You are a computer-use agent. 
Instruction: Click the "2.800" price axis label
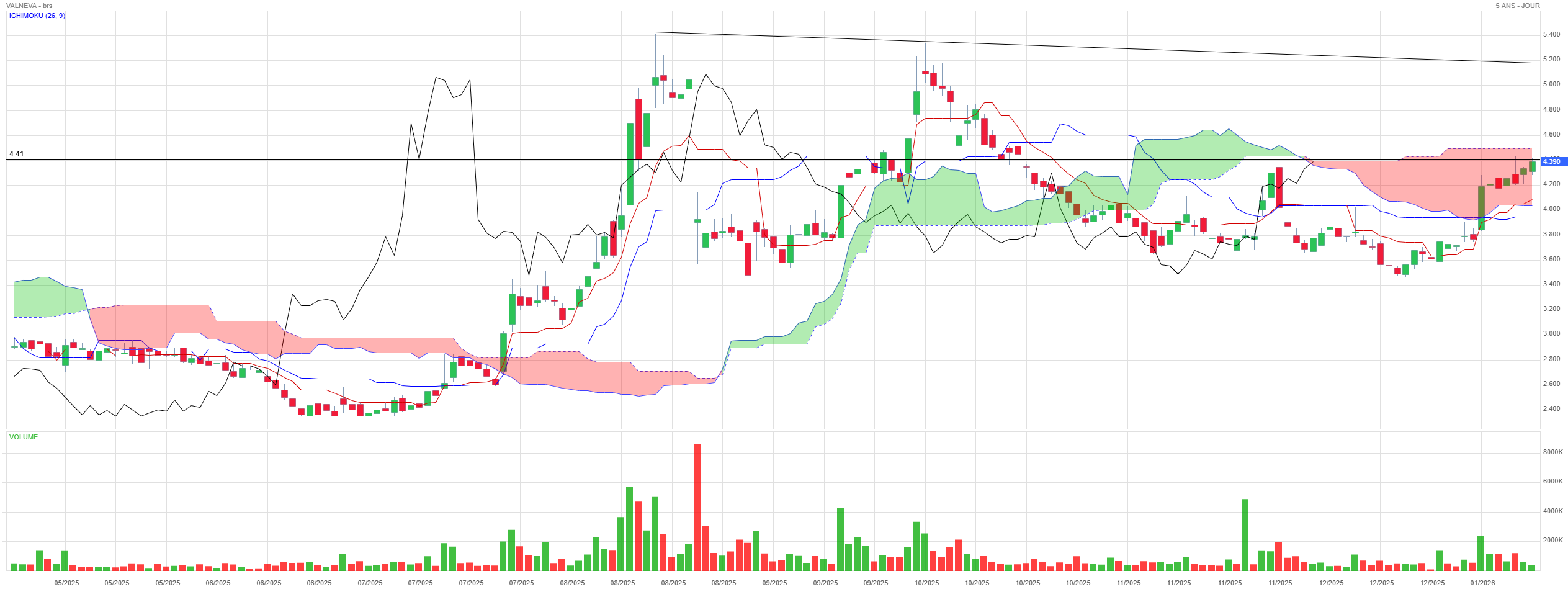point(1551,359)
